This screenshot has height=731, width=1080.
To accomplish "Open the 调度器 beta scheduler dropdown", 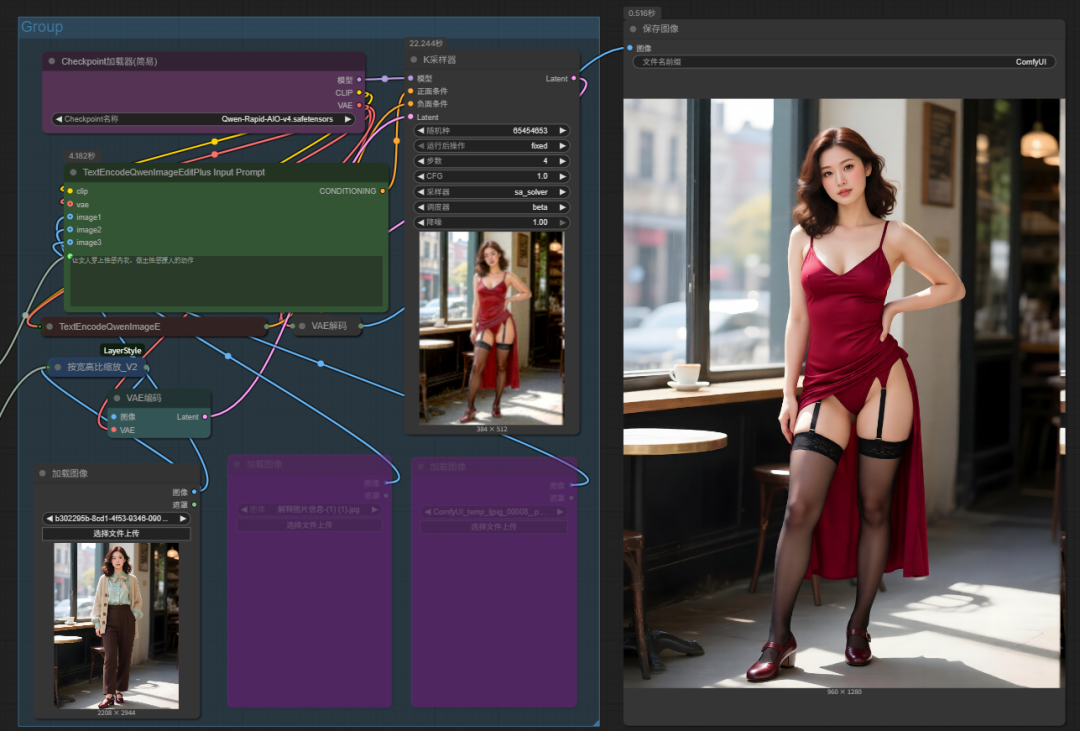I will [492, 207].
